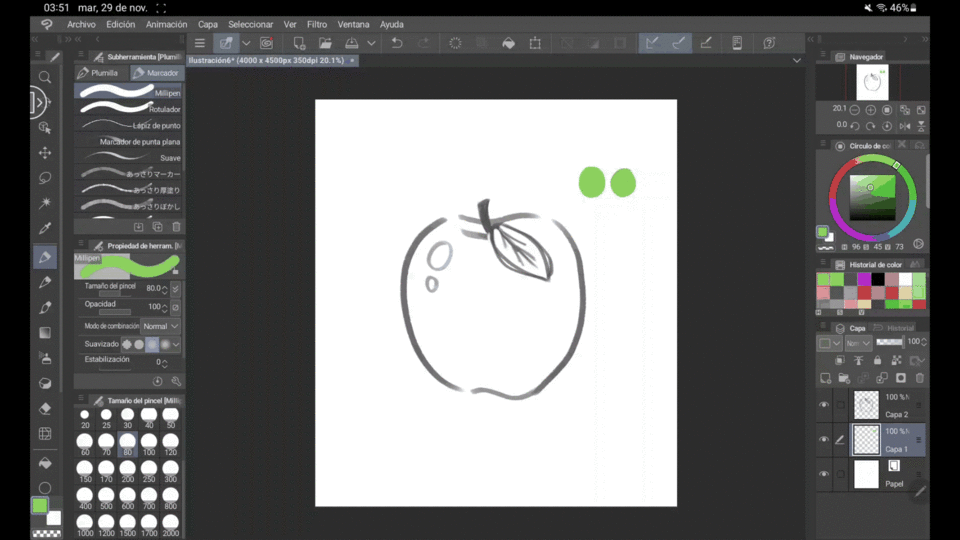The image size is (960, 540).
Task: Select the Gradient tool in the tool palette
Action: [45, 332]
